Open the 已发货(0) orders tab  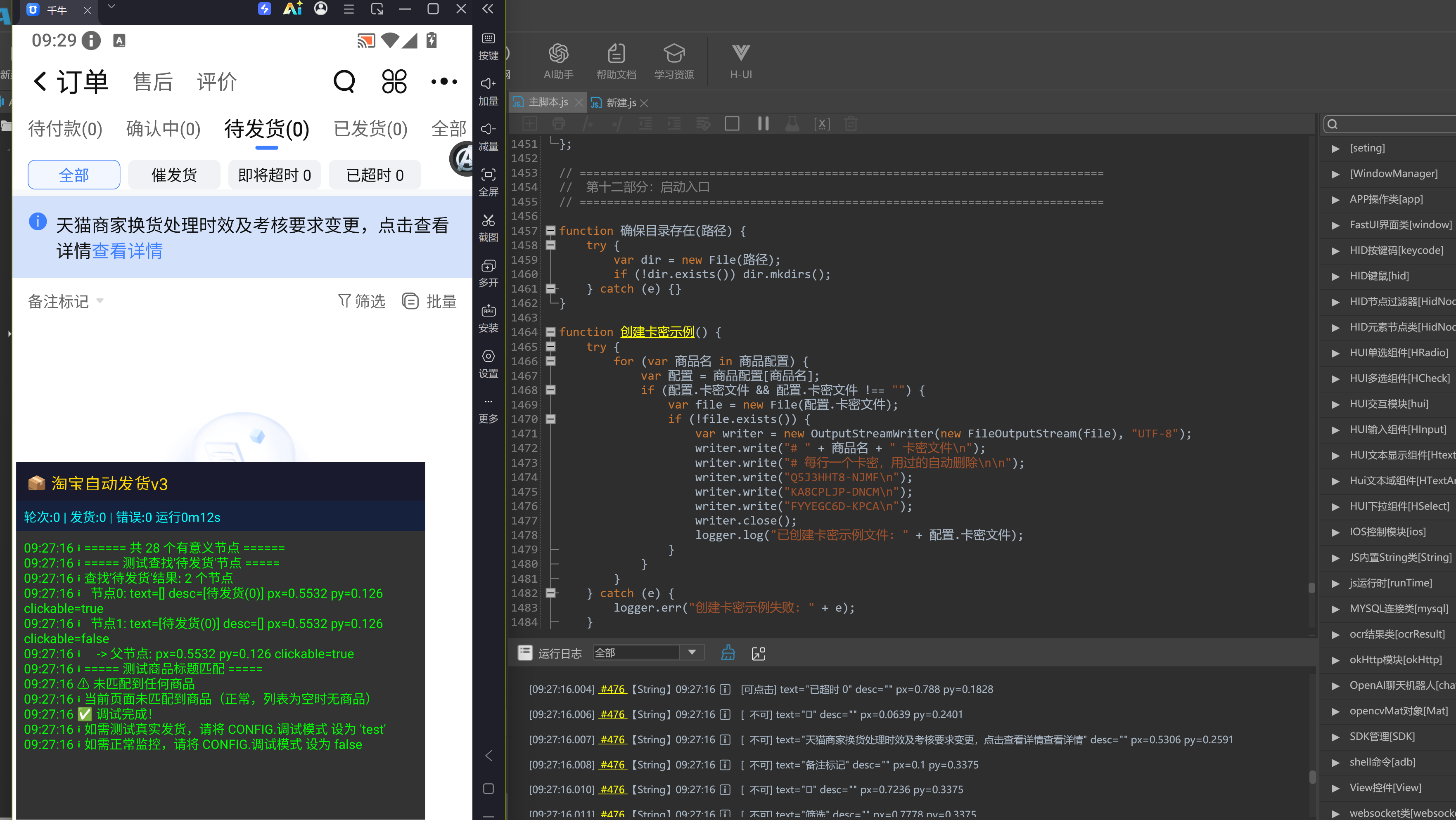[x=370, y=129]
